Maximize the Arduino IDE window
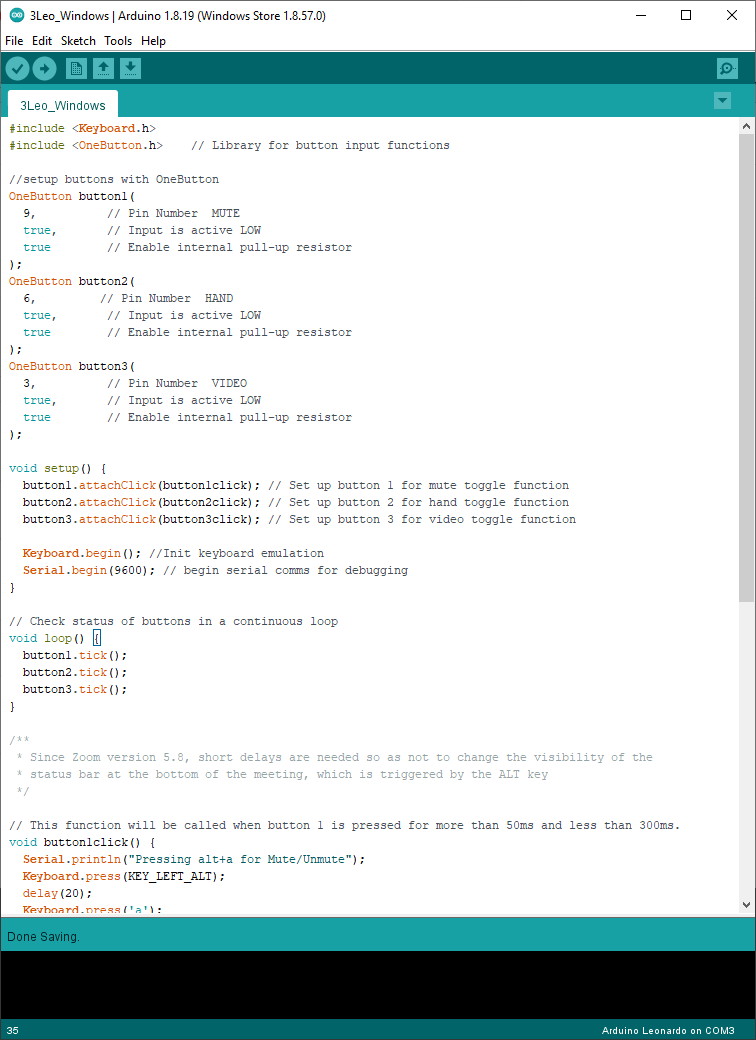Image resolution: width=756 pixels, height=1040 pixels. 686,15
